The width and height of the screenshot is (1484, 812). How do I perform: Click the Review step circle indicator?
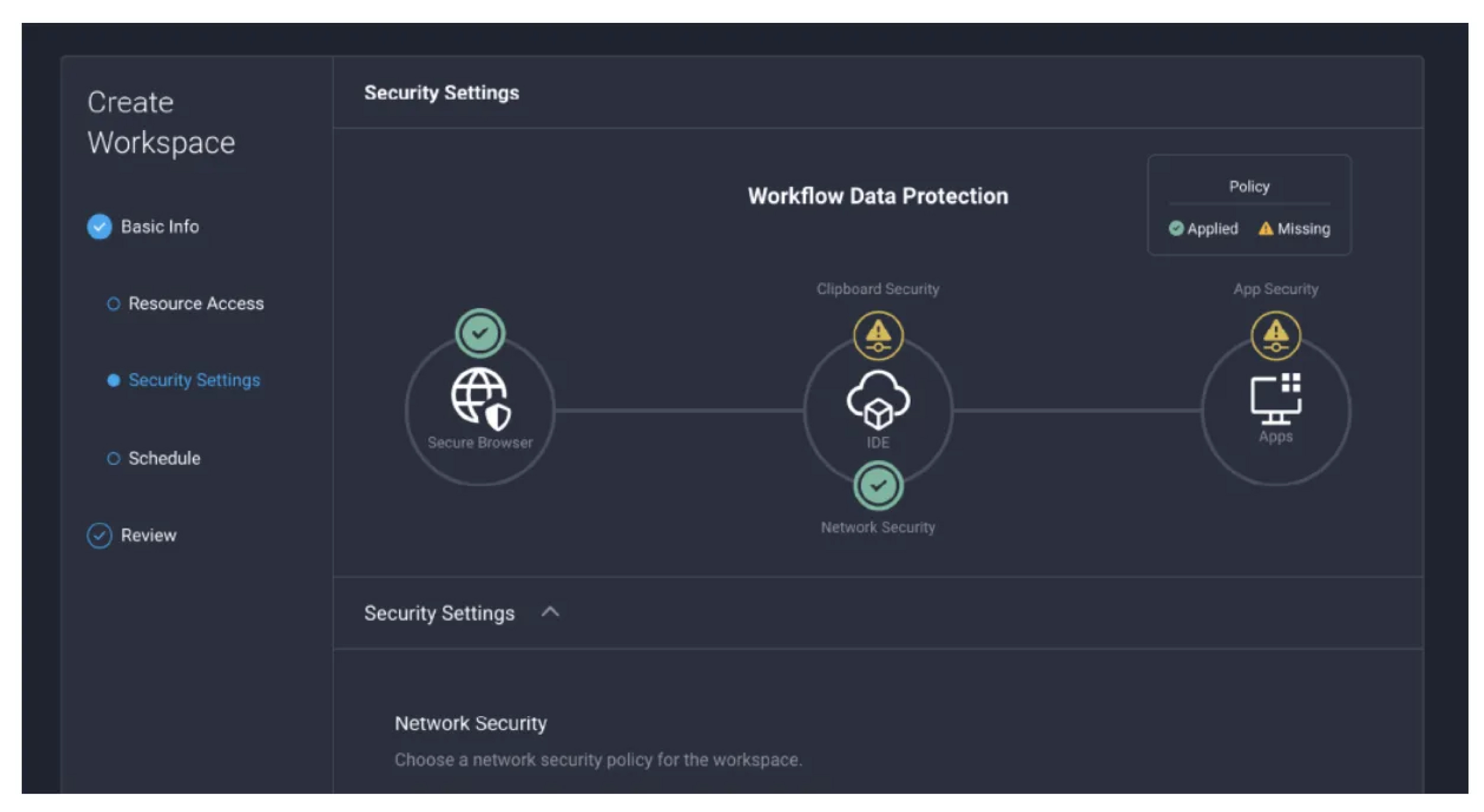coord(100,535)
